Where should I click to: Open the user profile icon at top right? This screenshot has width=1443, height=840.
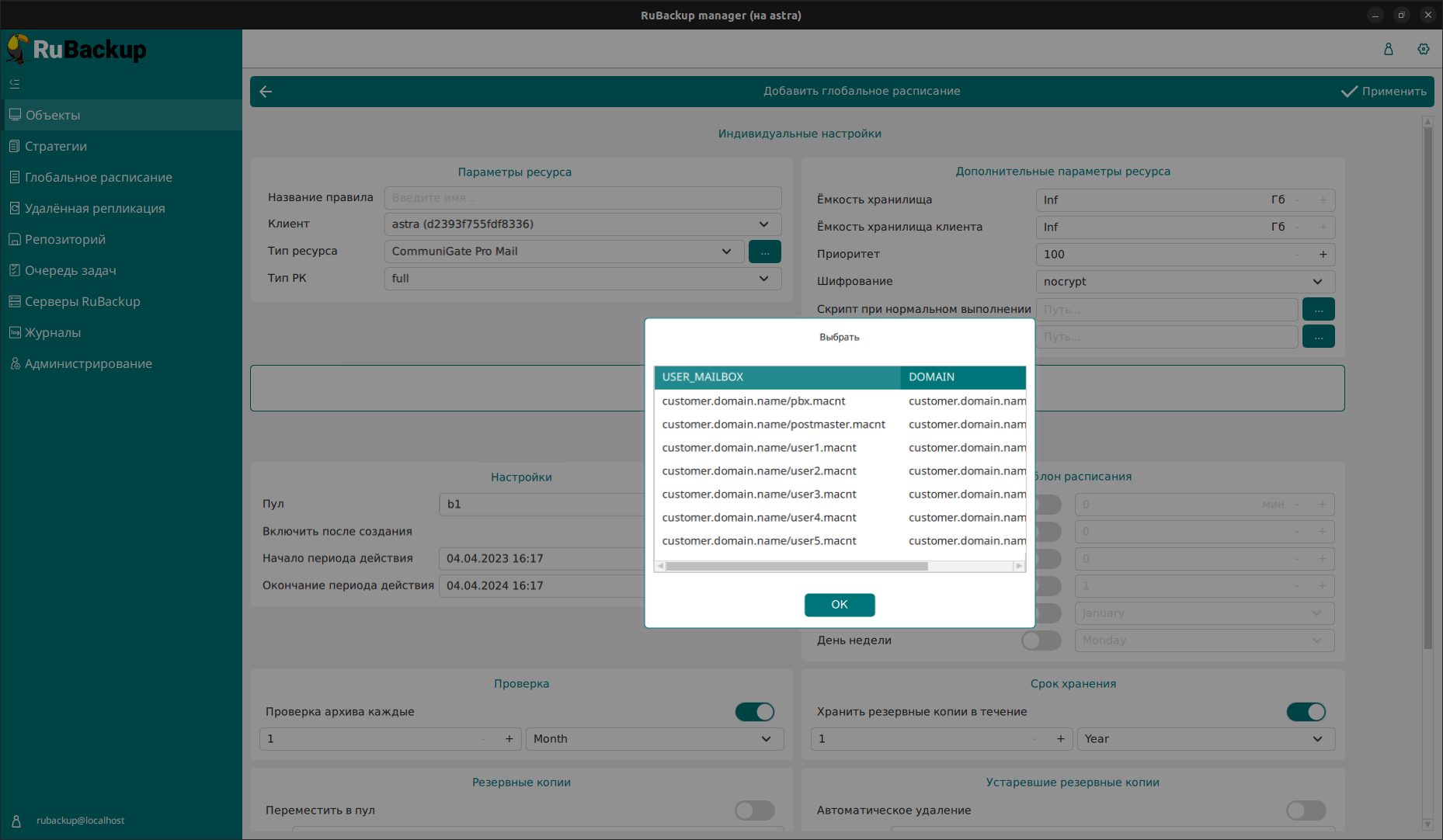coord(1388,49)
